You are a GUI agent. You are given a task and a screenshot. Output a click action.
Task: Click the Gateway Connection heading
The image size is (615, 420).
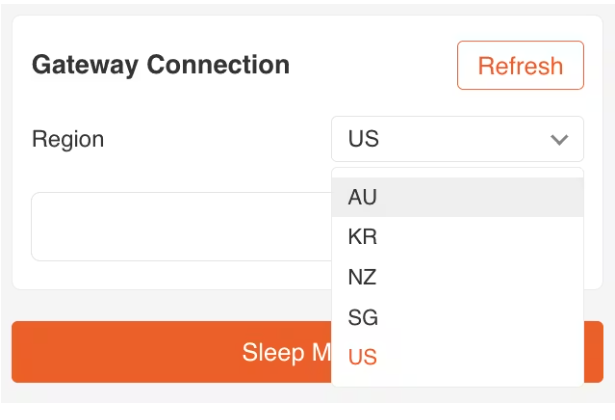pyautogui.click(x=161, y=65)
